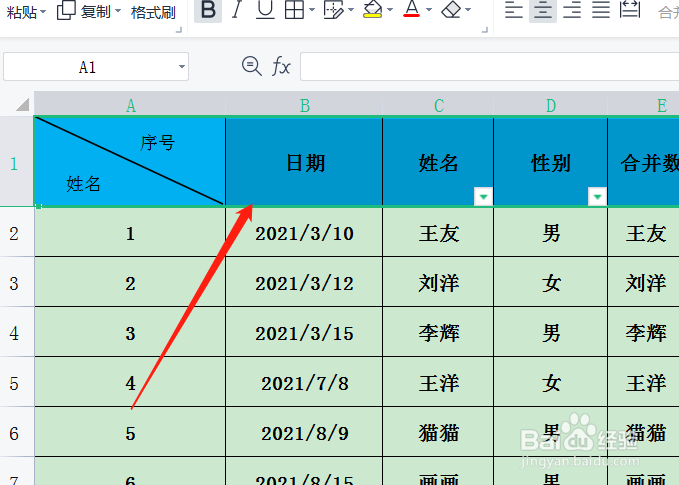Select 男 in row 2
Image resolution: width=679 pixels, height=485 pixels.
[550, 232]
